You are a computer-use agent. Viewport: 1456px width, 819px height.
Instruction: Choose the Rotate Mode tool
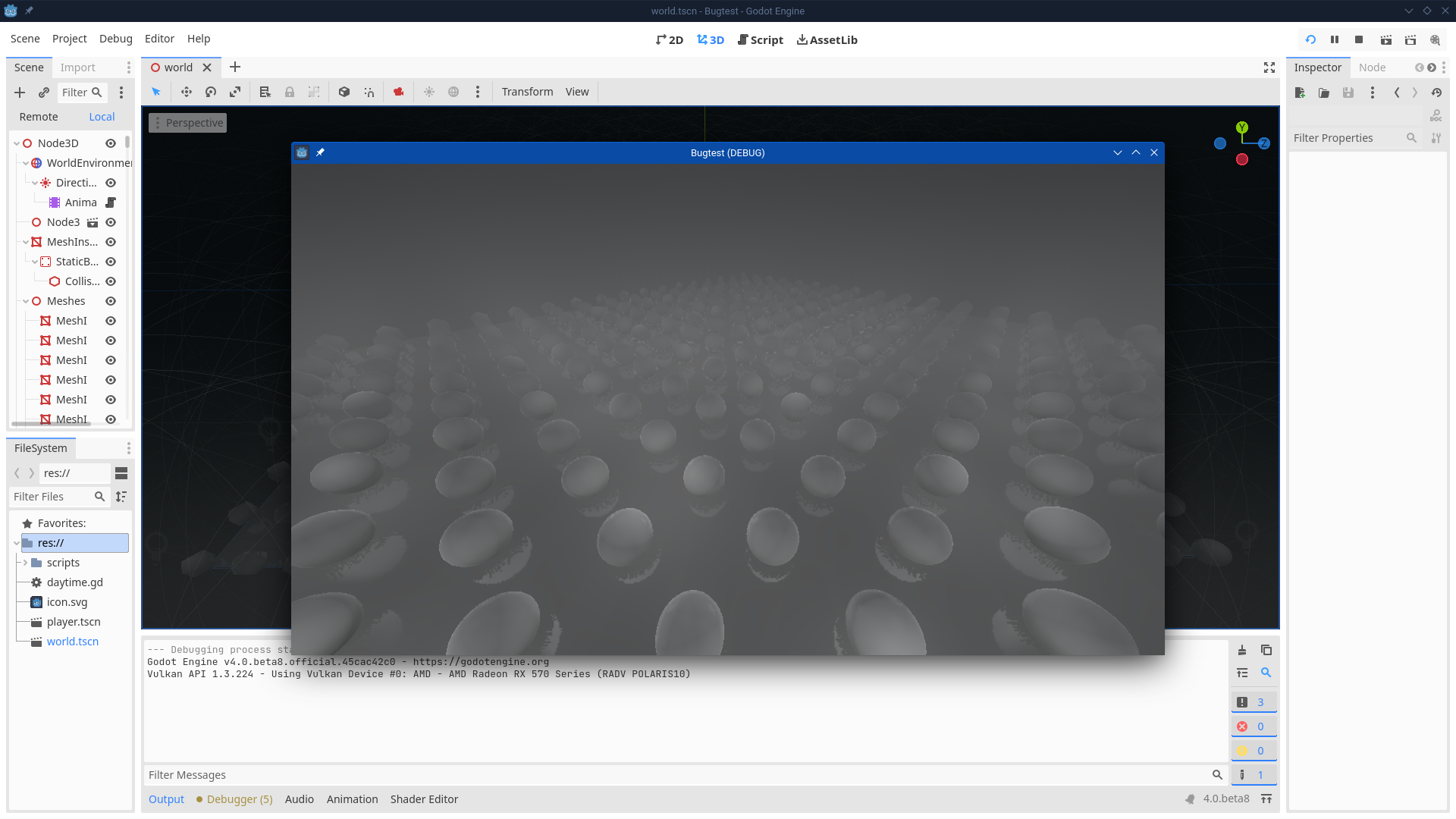[211, 92]
